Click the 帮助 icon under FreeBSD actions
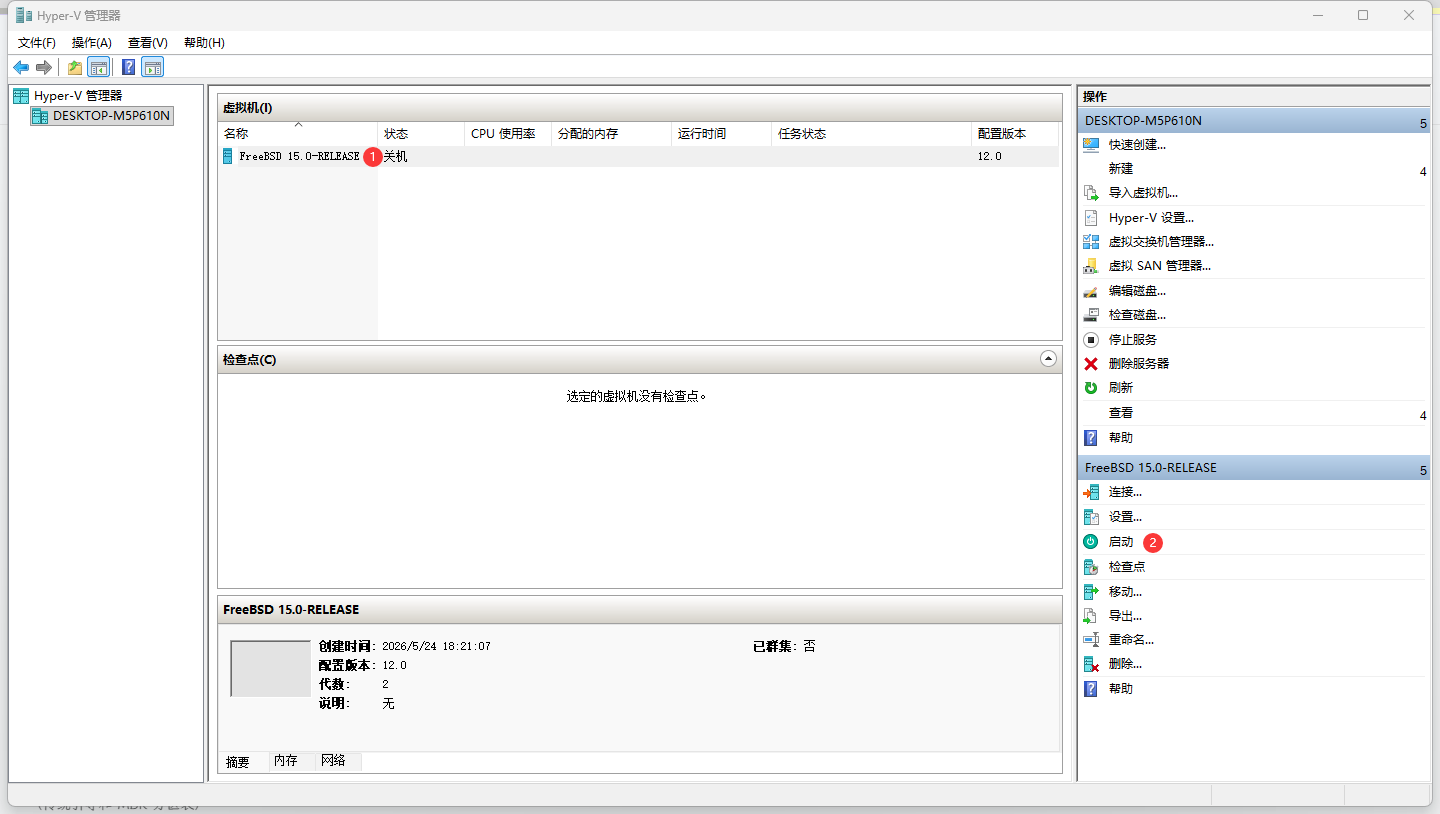This screenshot has height=814, width=1440. 1091,689
